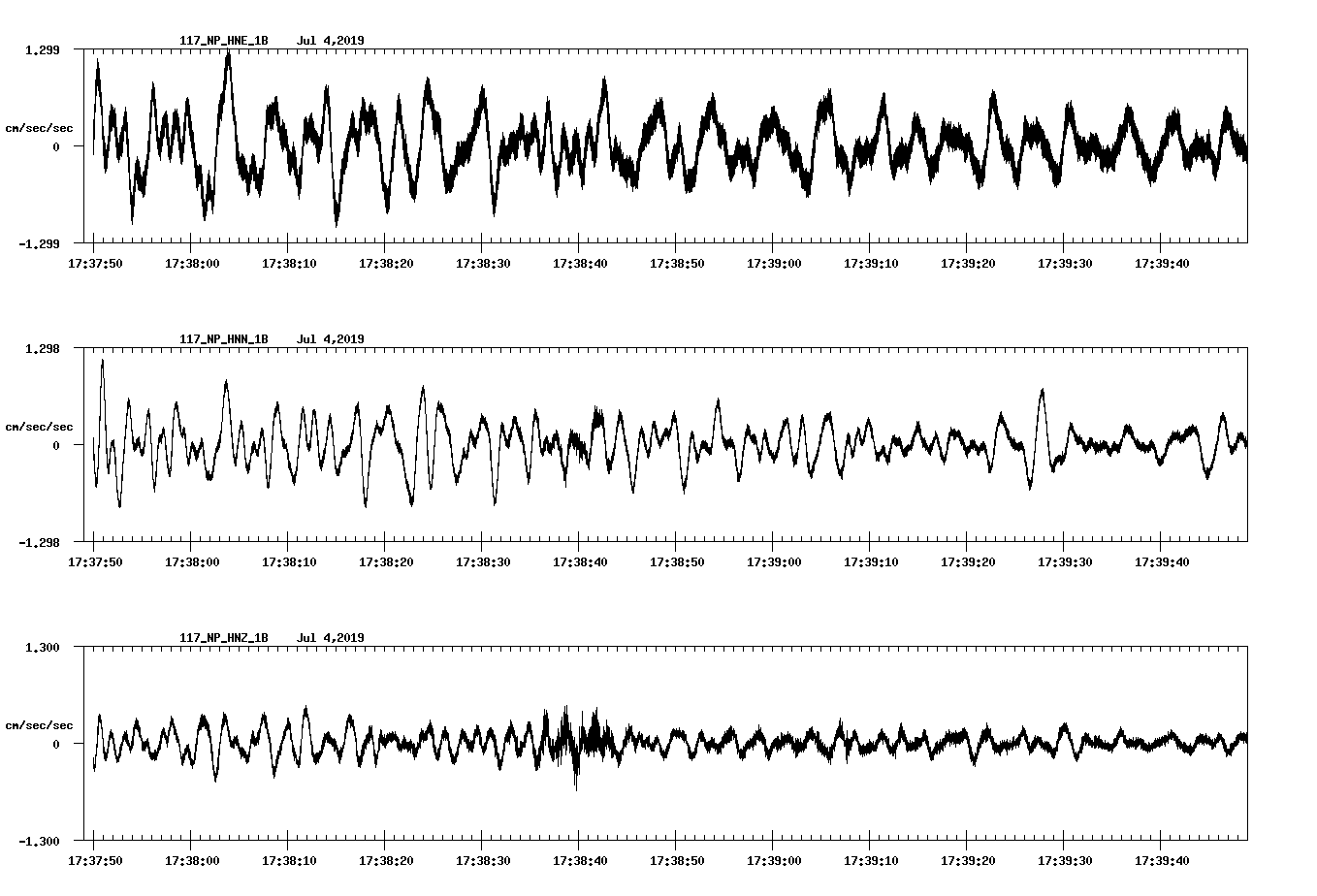Click the zero axis label of HNE plot

click(55, 146)
